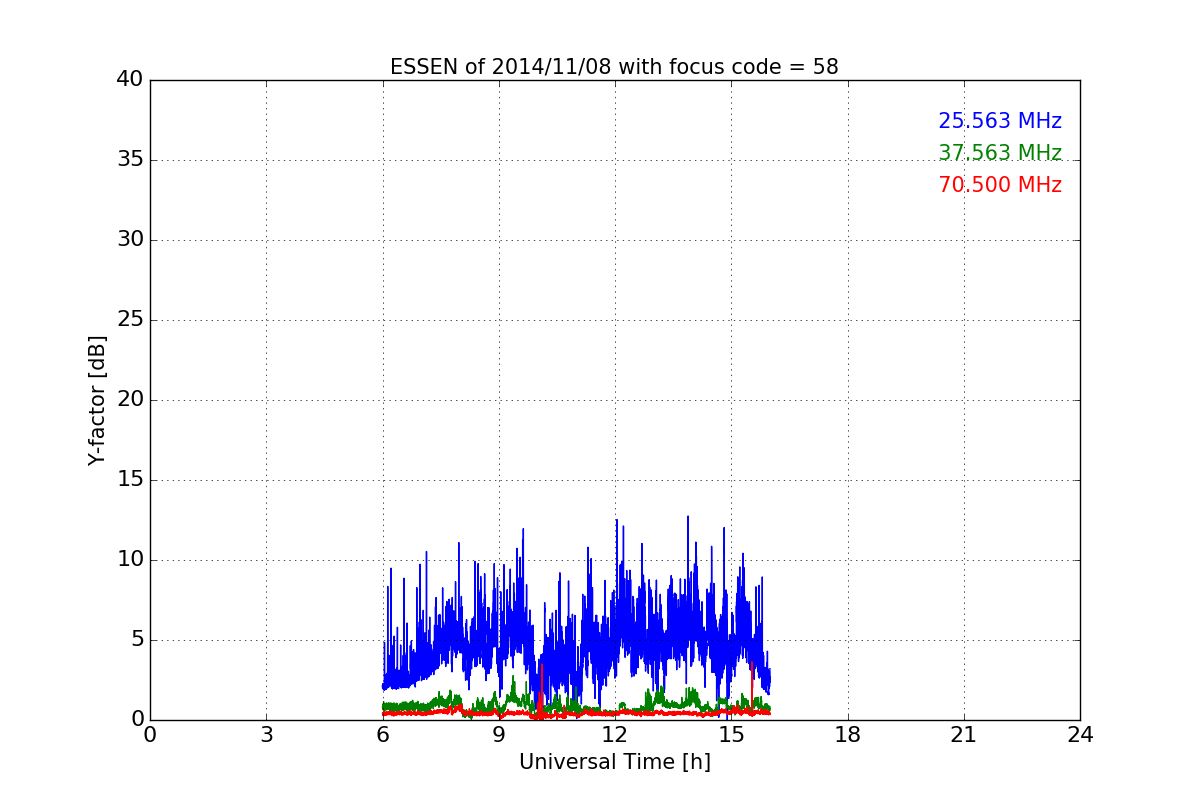Click the x-axis tick label '12'
The image size is (1200, 800).
pyautogui.click(x=615, y=735)
